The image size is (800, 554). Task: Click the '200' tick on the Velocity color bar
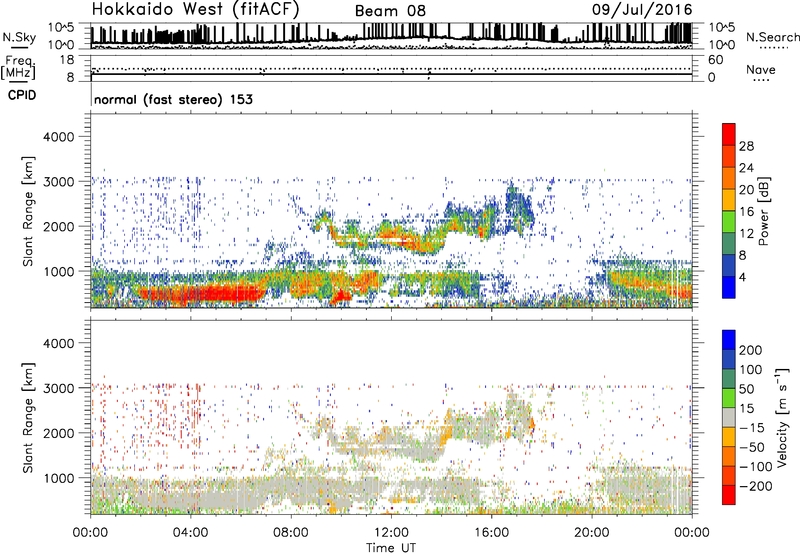point(751,350)
